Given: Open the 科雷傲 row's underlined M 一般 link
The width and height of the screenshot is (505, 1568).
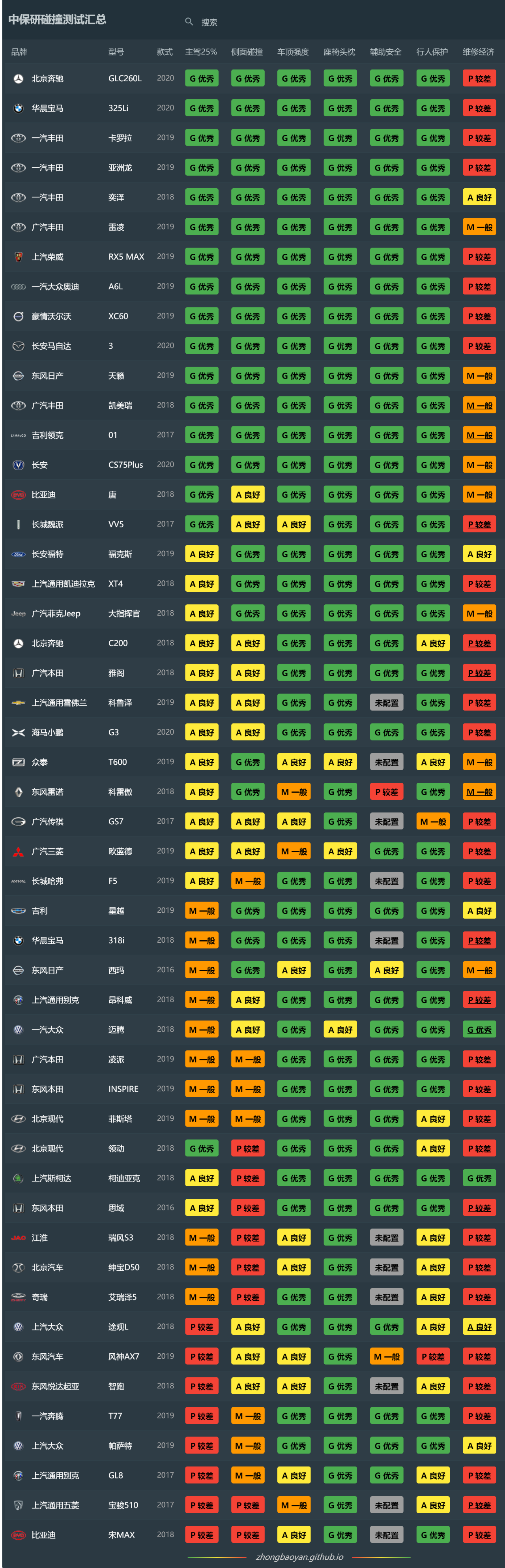Looking at the screenshot, I should tap(479, 792).
